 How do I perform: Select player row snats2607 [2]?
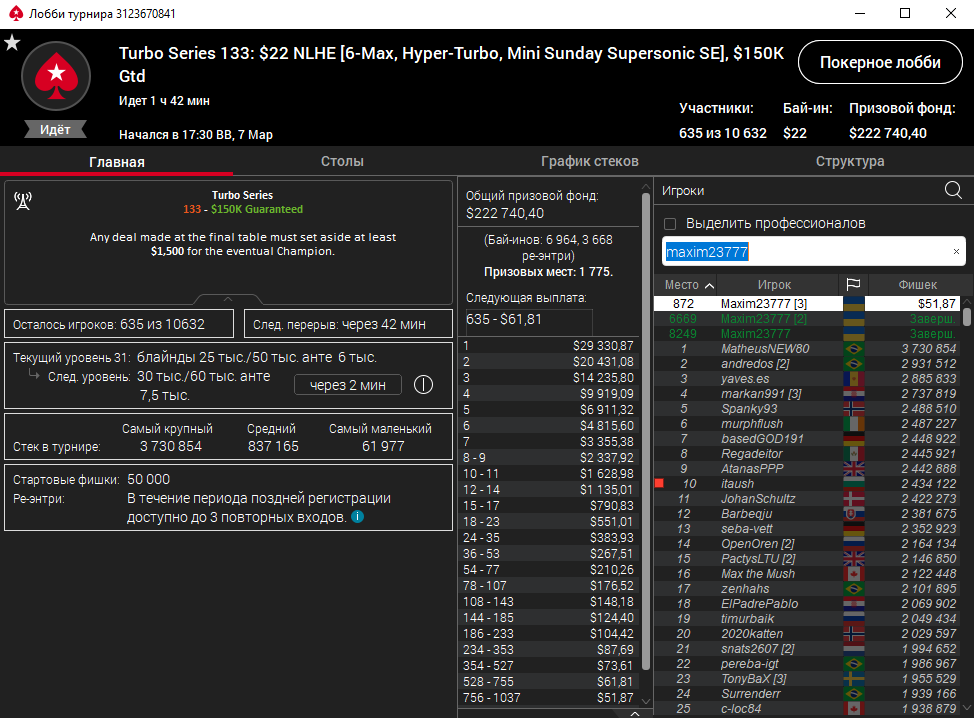[x=808, y=648]
